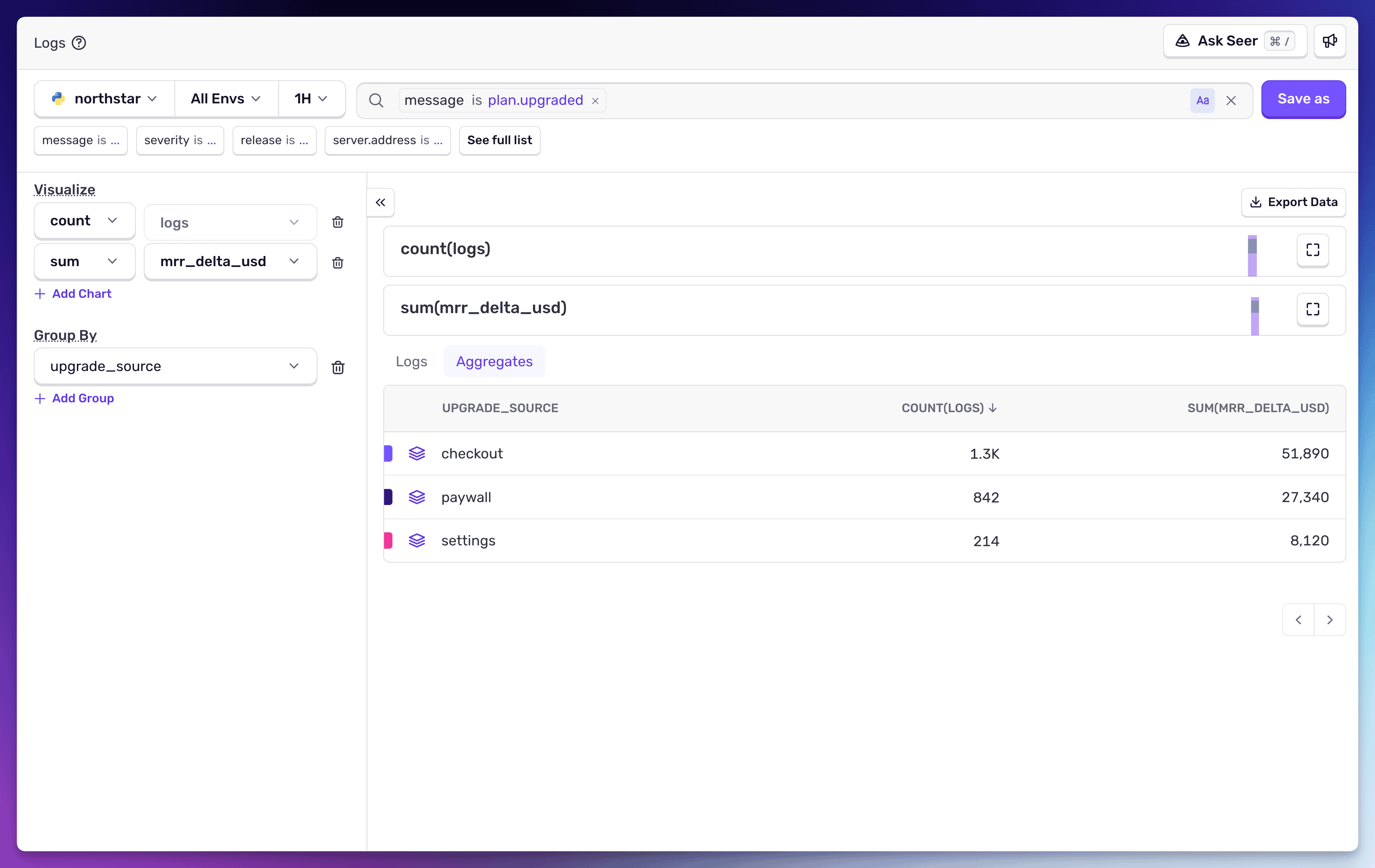This screenshot has height=868, width=1375.
Task: Click Add Chart link
Action: coord(73,293)
